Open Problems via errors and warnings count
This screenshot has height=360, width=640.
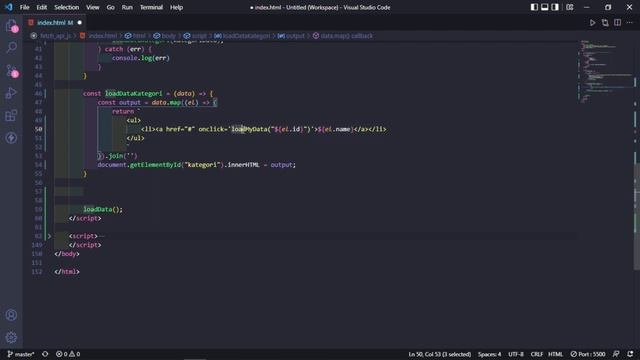coord(68,354)
